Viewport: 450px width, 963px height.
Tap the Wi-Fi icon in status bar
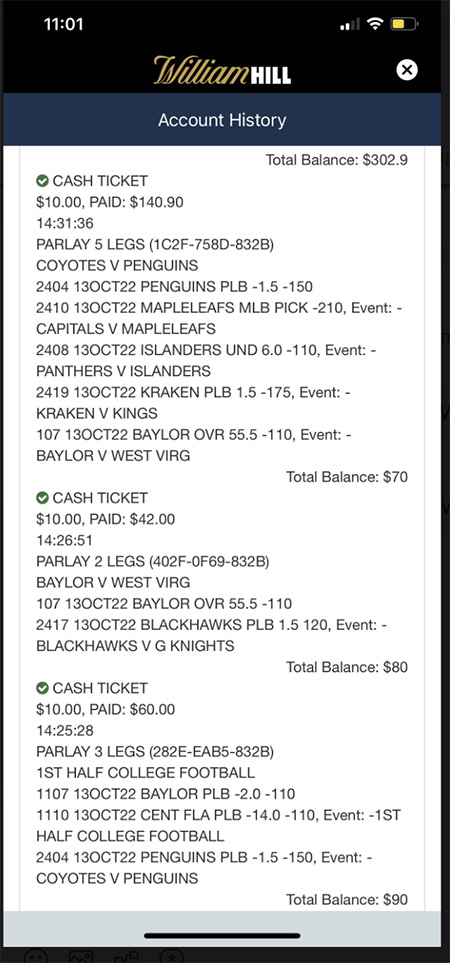pyautogui.click(x=374, y=24)
